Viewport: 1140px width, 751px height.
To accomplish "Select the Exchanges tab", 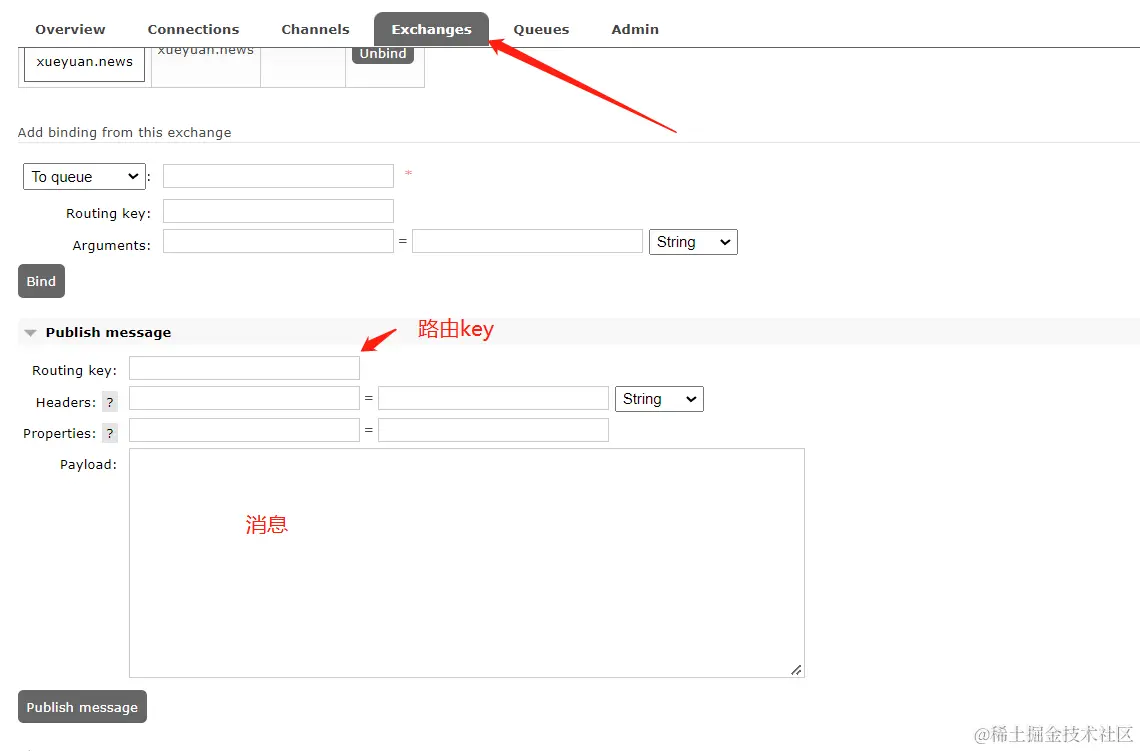I will tap(431, 29).
